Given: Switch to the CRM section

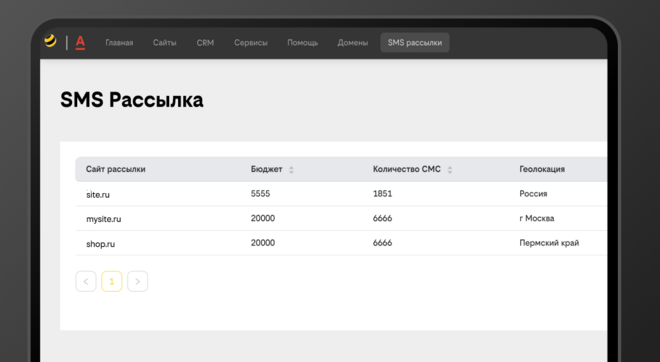Looking at the screenshot, I should click(205, 43).
